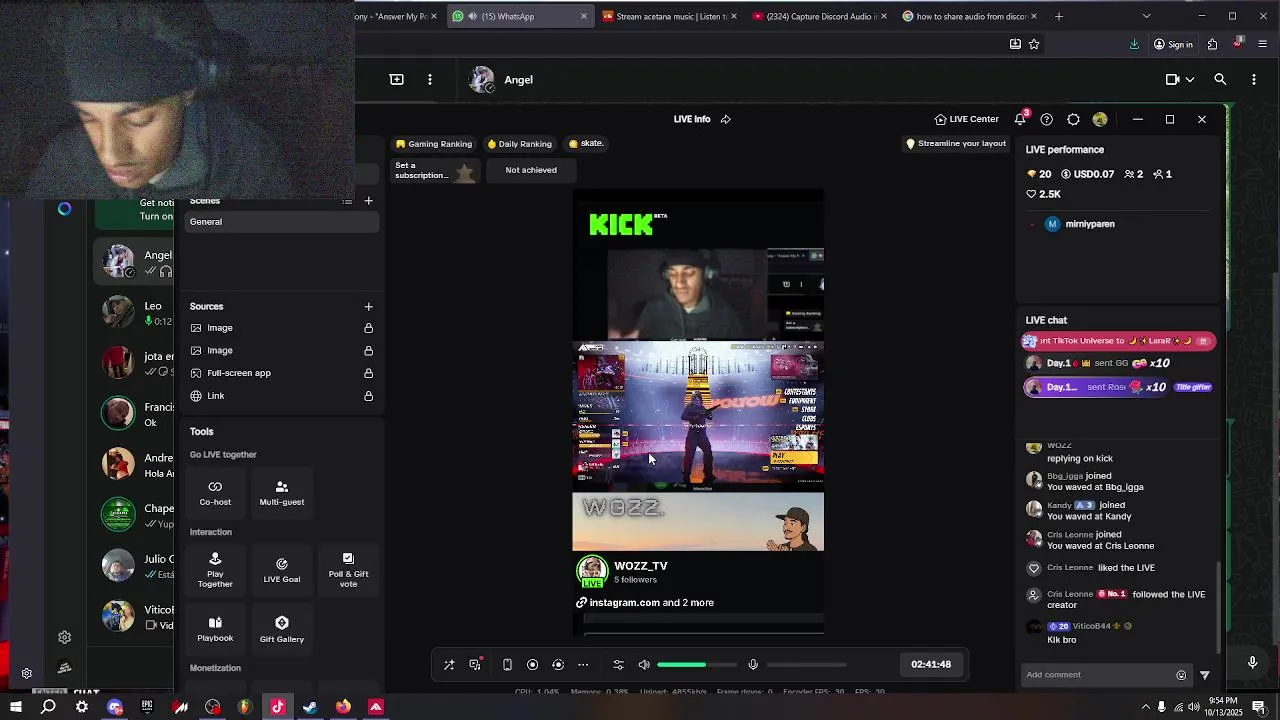Image resolution: width=1280 pixels, height=720 pixels.
Task: Click the 02:41:48 live timer button
Action: (931, 665)
